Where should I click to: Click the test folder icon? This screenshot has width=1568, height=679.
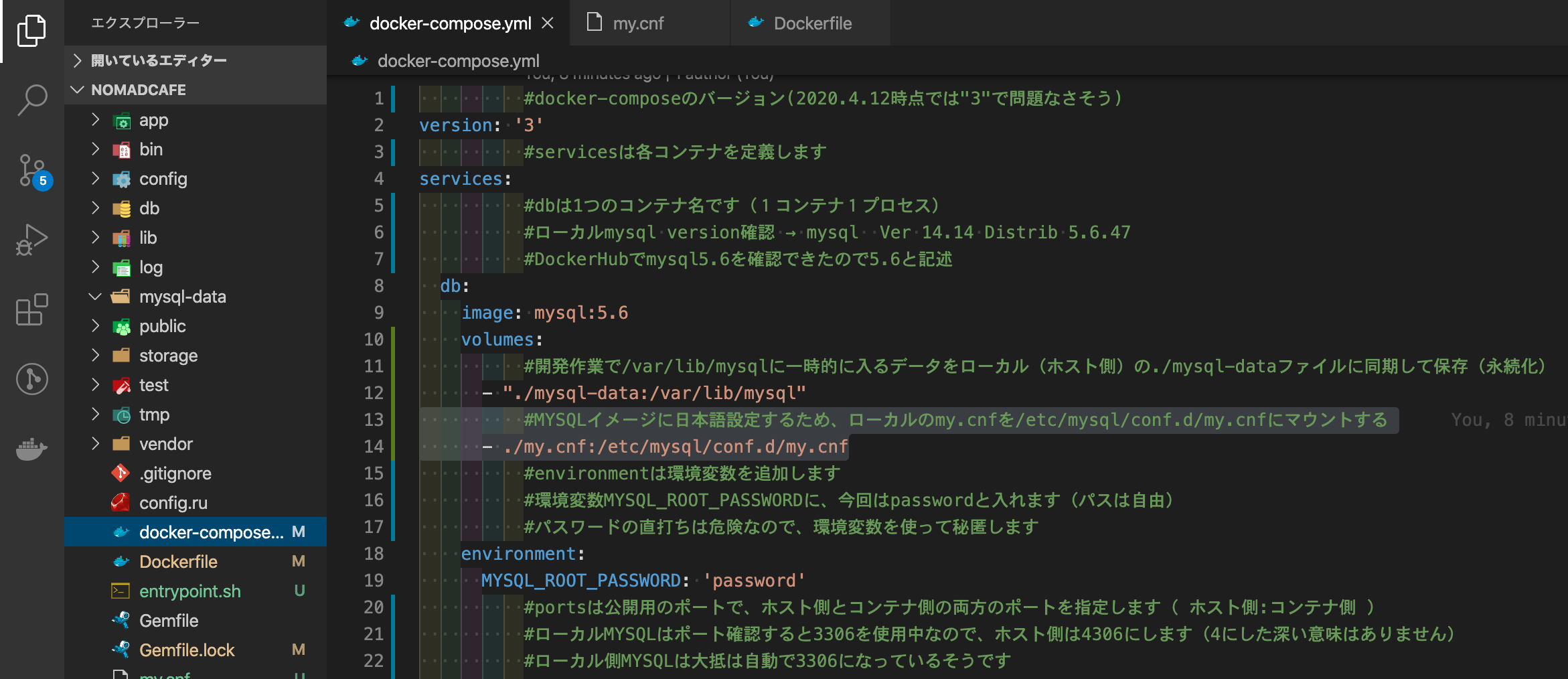(x=121, y=386)
